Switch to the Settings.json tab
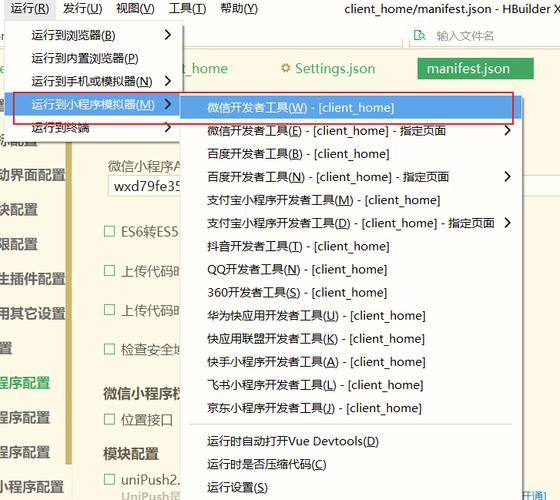Viewport: 560px width, 500px height. pyautogui.click(x=335, y=68)
